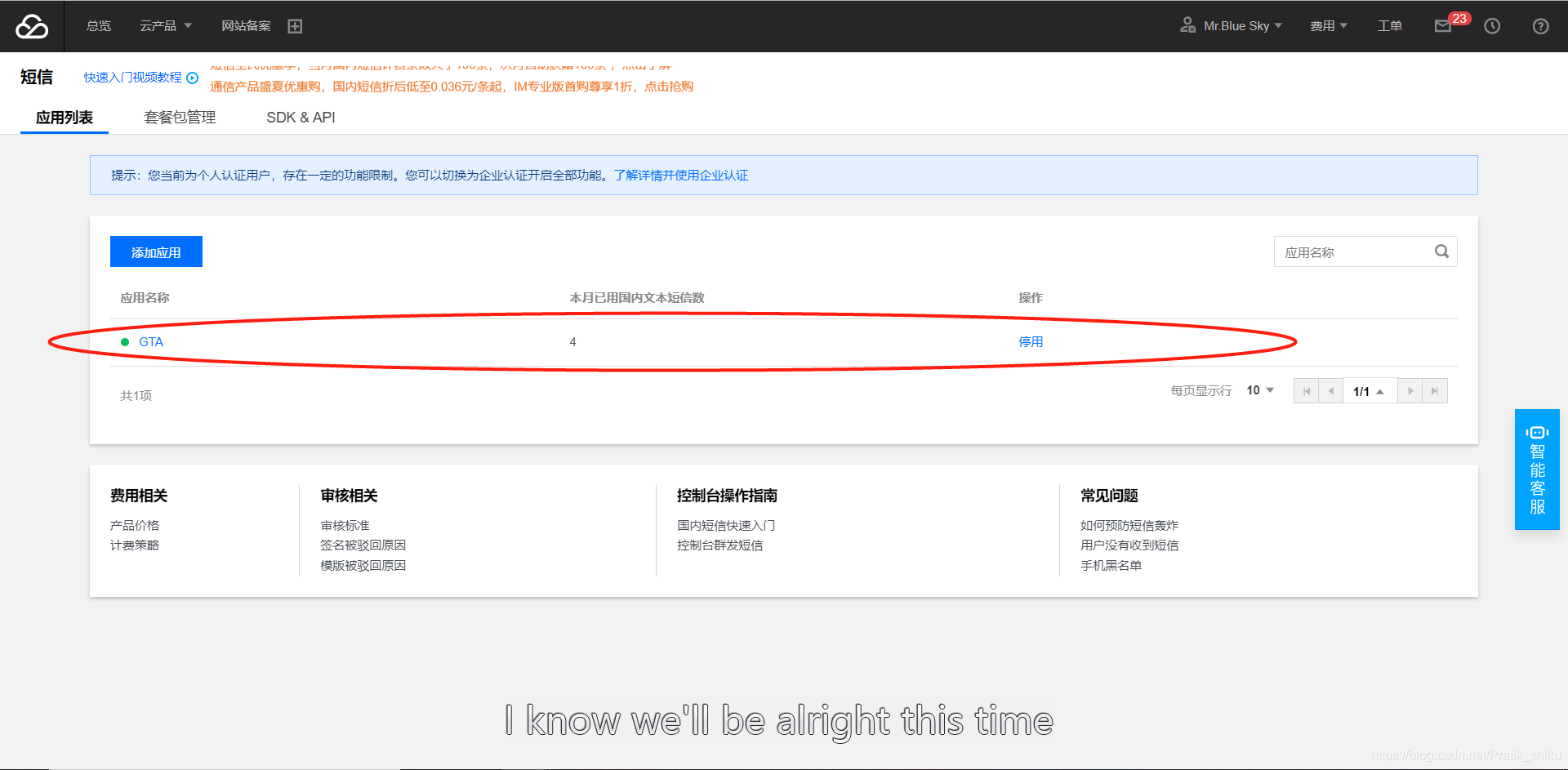Open 模版被驳回原因 link
1568x770 pixels.
tap(363, 566)
